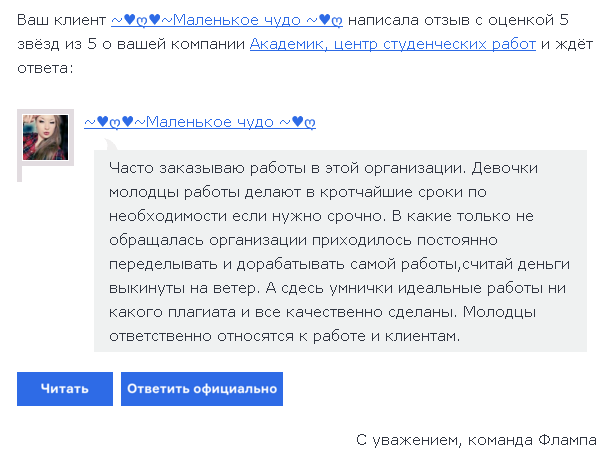Click the gray review text bubble
The image size is (609, 459).
340,251
